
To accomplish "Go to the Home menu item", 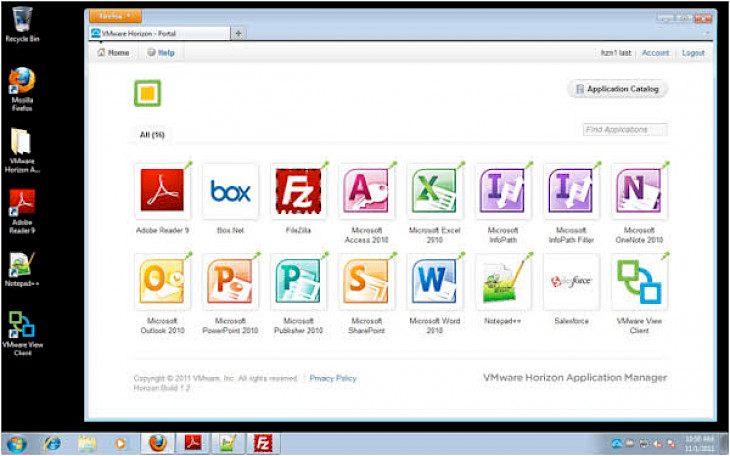I will [x=114, y=53].
